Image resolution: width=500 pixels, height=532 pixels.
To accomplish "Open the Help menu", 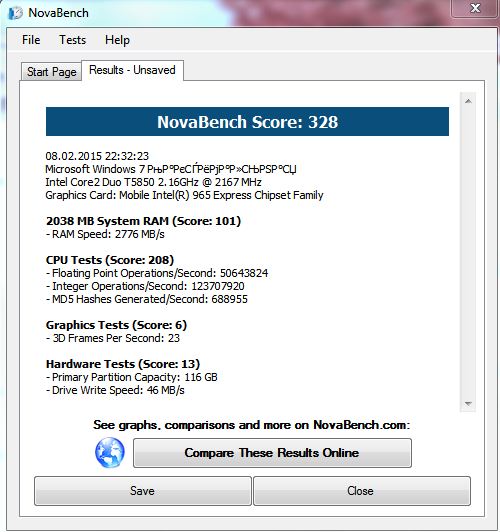I will [x=117, y=40].
